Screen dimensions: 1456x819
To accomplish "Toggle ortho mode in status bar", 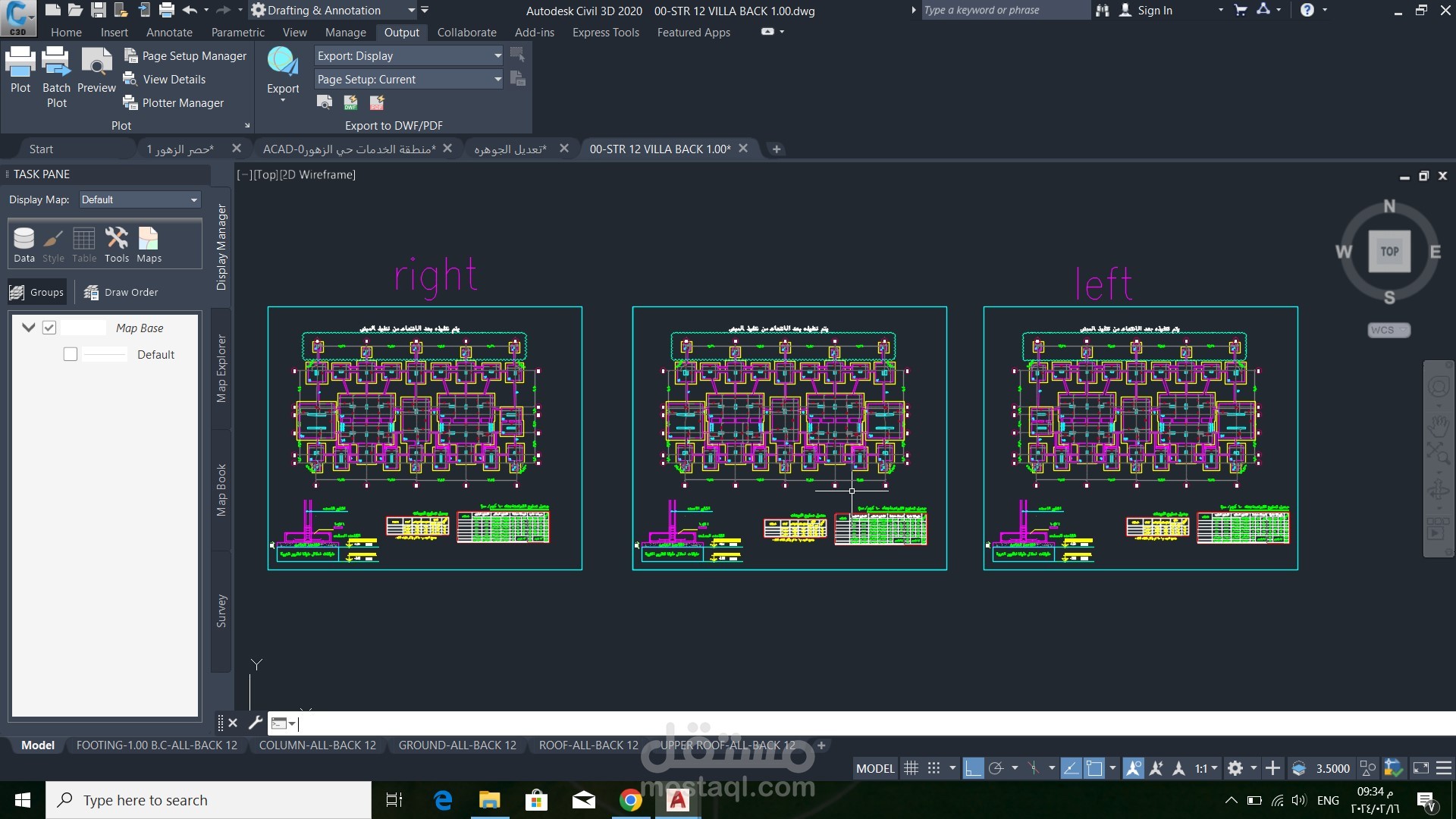I will (x=973, y=768).
